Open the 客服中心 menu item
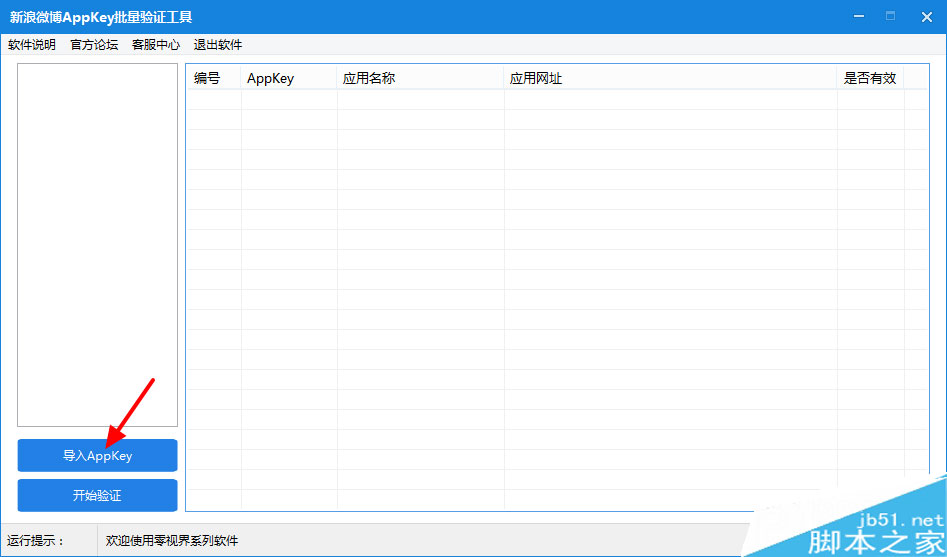The height and width of the screenshot is (557, 947). coord(156,45)
